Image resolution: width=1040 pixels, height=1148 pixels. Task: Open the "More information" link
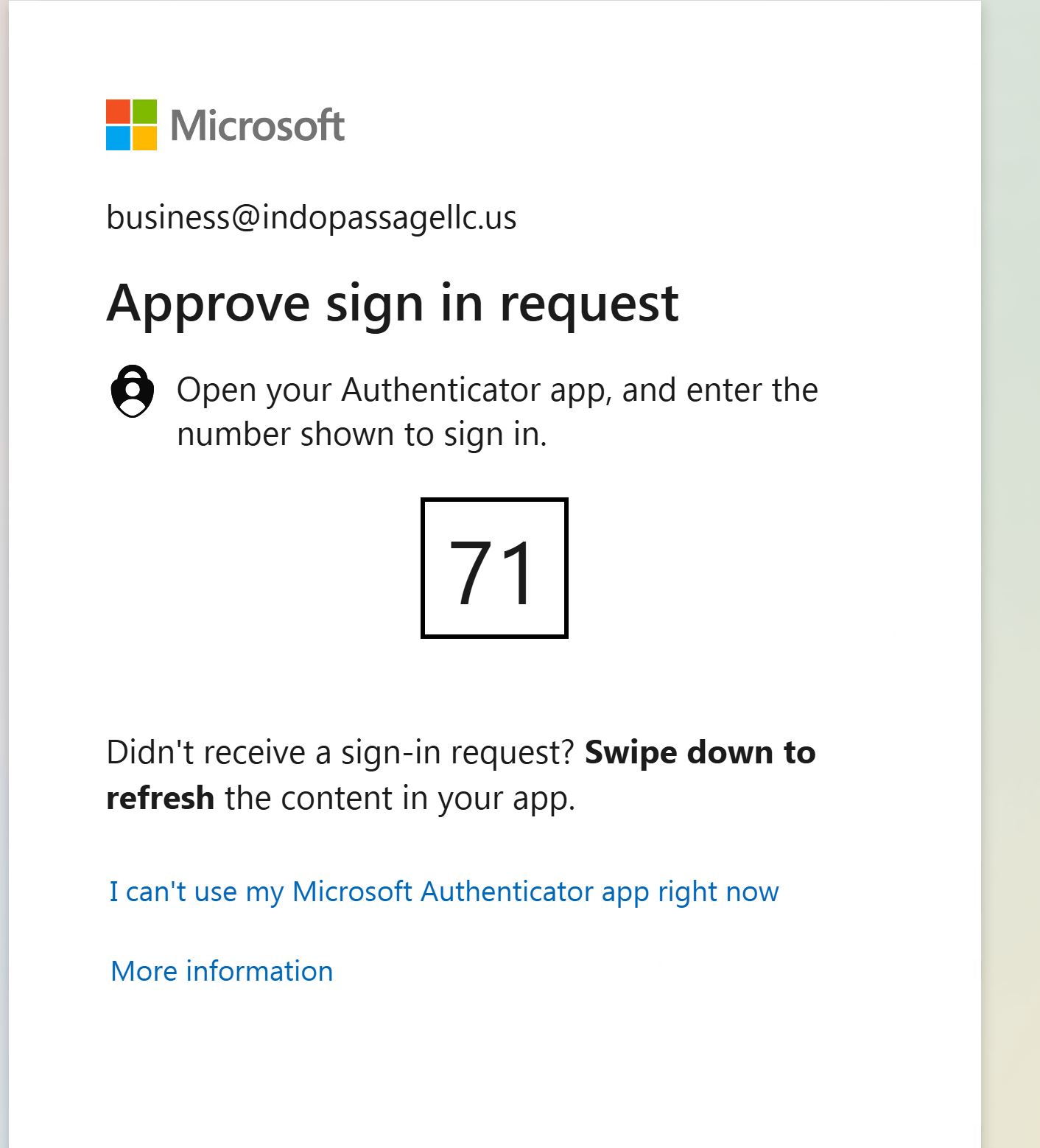click(222, 971)
